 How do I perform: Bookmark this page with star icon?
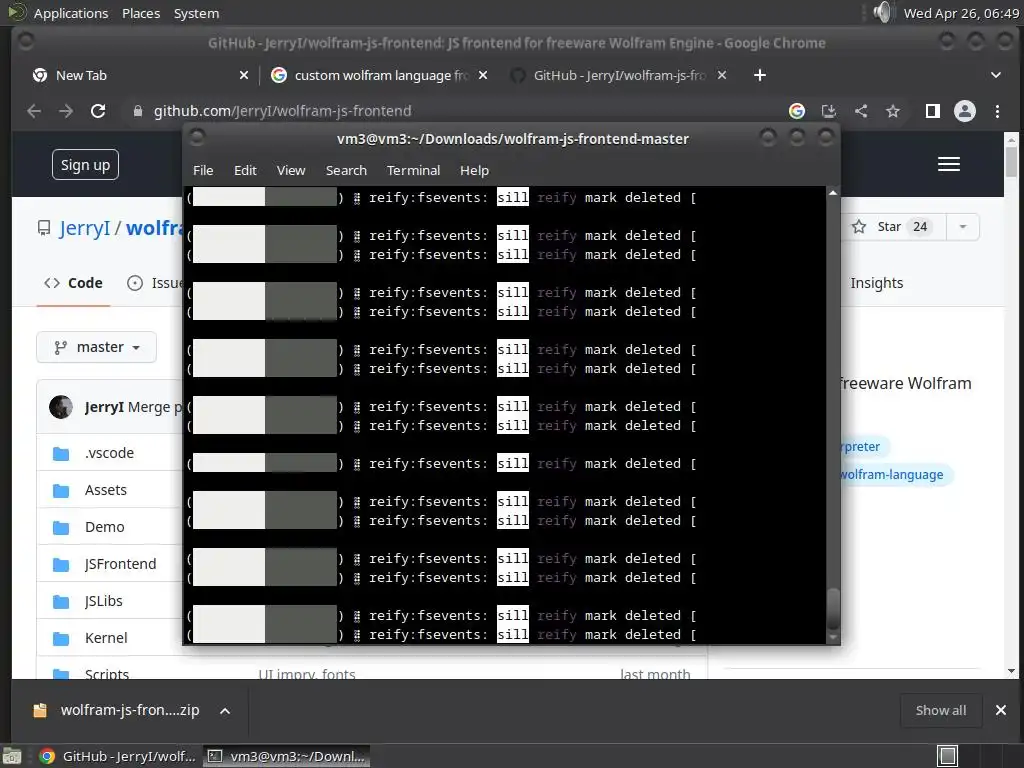(x=893, y=111)
